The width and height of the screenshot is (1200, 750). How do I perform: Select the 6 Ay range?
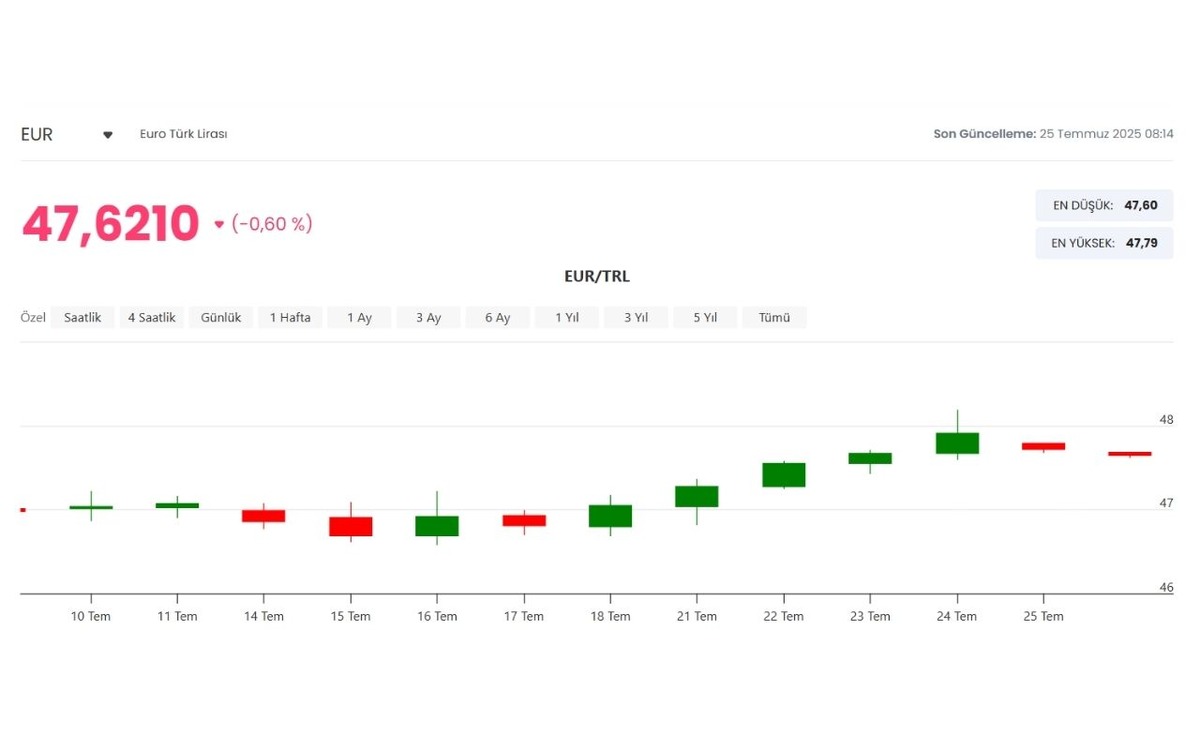pos(497,317)
